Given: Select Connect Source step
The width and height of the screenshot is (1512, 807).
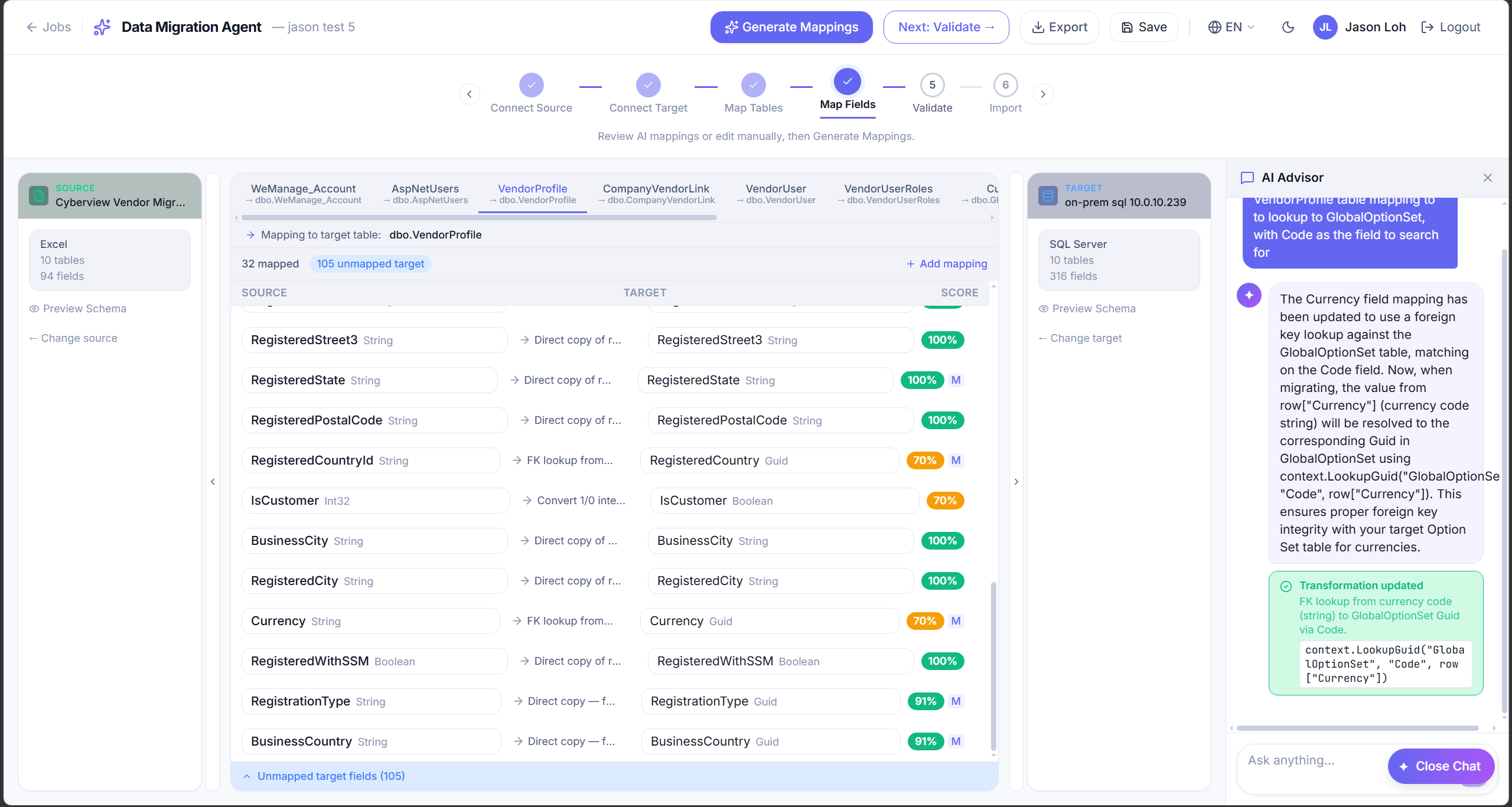Looking at the screenshot, I should click(531, 93).
